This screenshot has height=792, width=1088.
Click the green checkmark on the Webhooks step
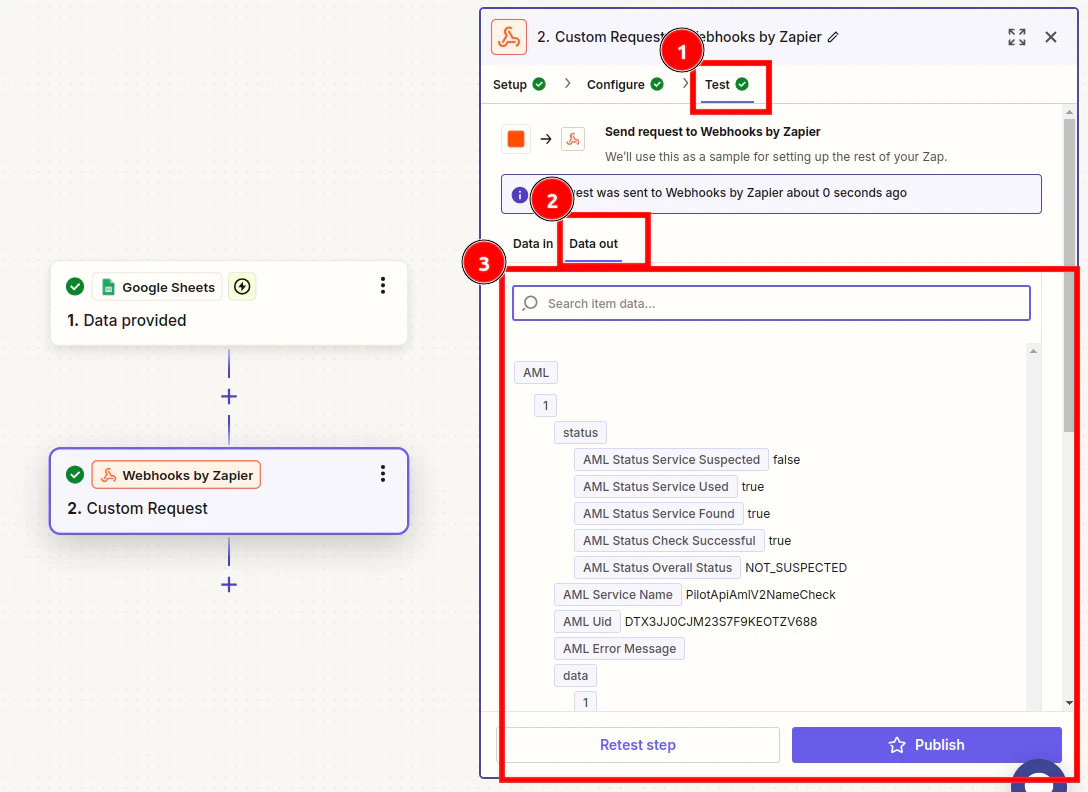click(75, 474)
